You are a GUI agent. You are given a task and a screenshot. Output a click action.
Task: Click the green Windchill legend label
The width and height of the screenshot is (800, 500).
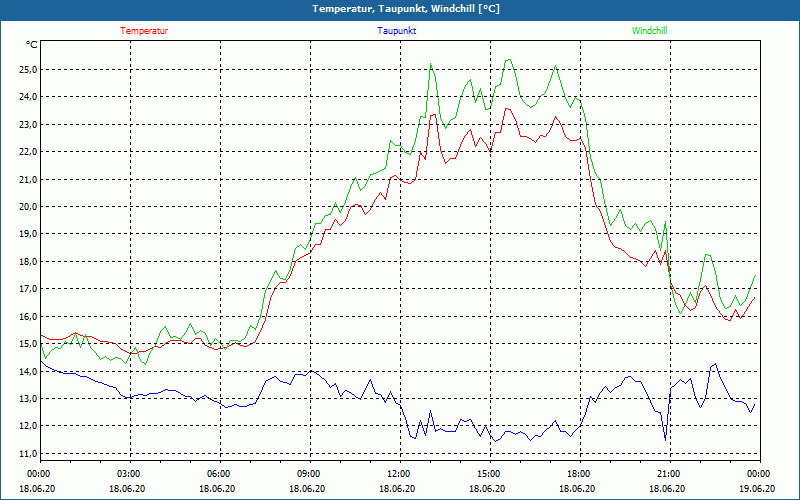pos(649,31)
